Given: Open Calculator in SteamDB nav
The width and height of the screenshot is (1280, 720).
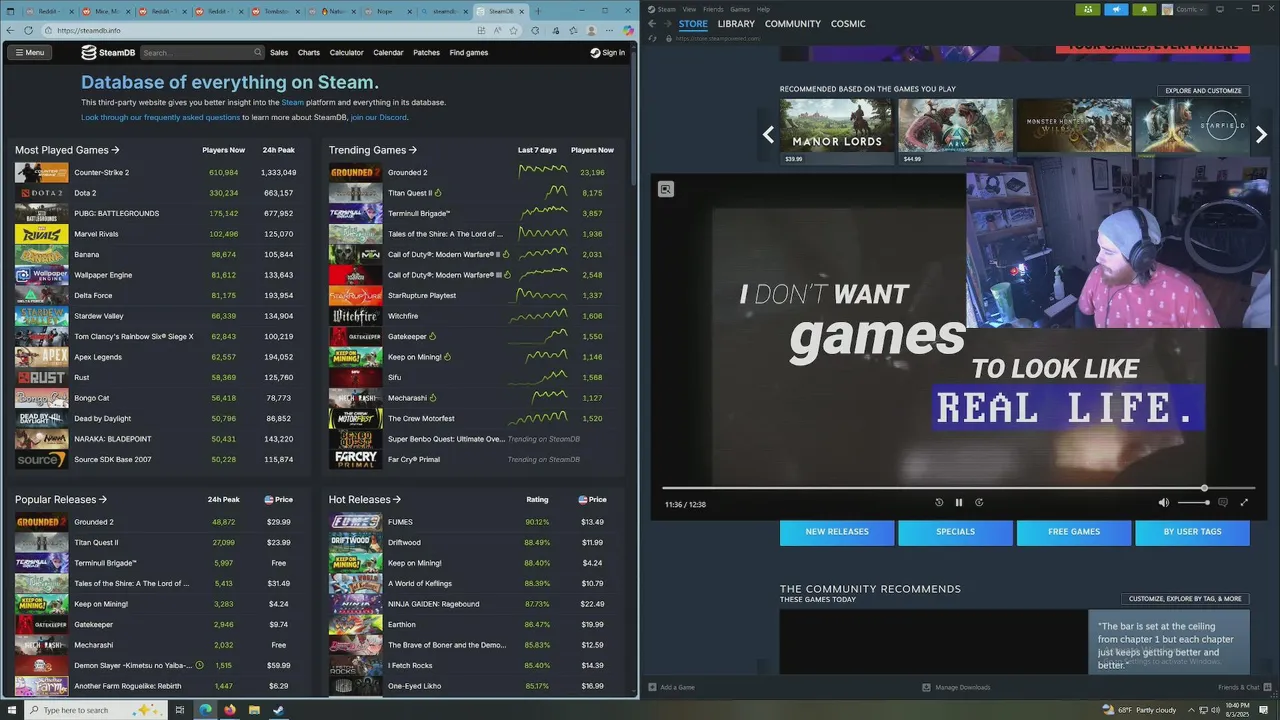Looking at the screenshot, I should (x=347, y=52).
